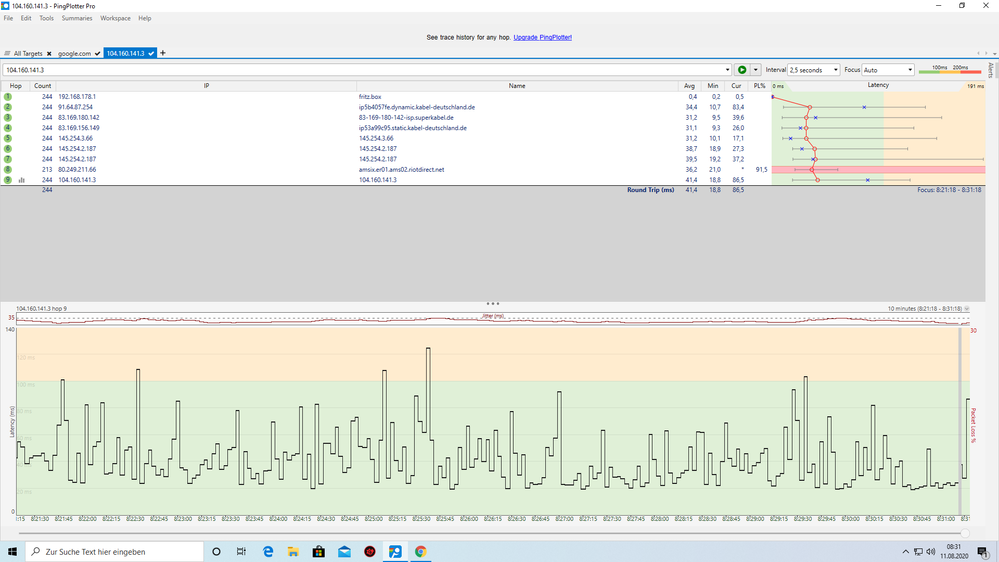Click hop 7 green status circle

[x=8, y=159]
